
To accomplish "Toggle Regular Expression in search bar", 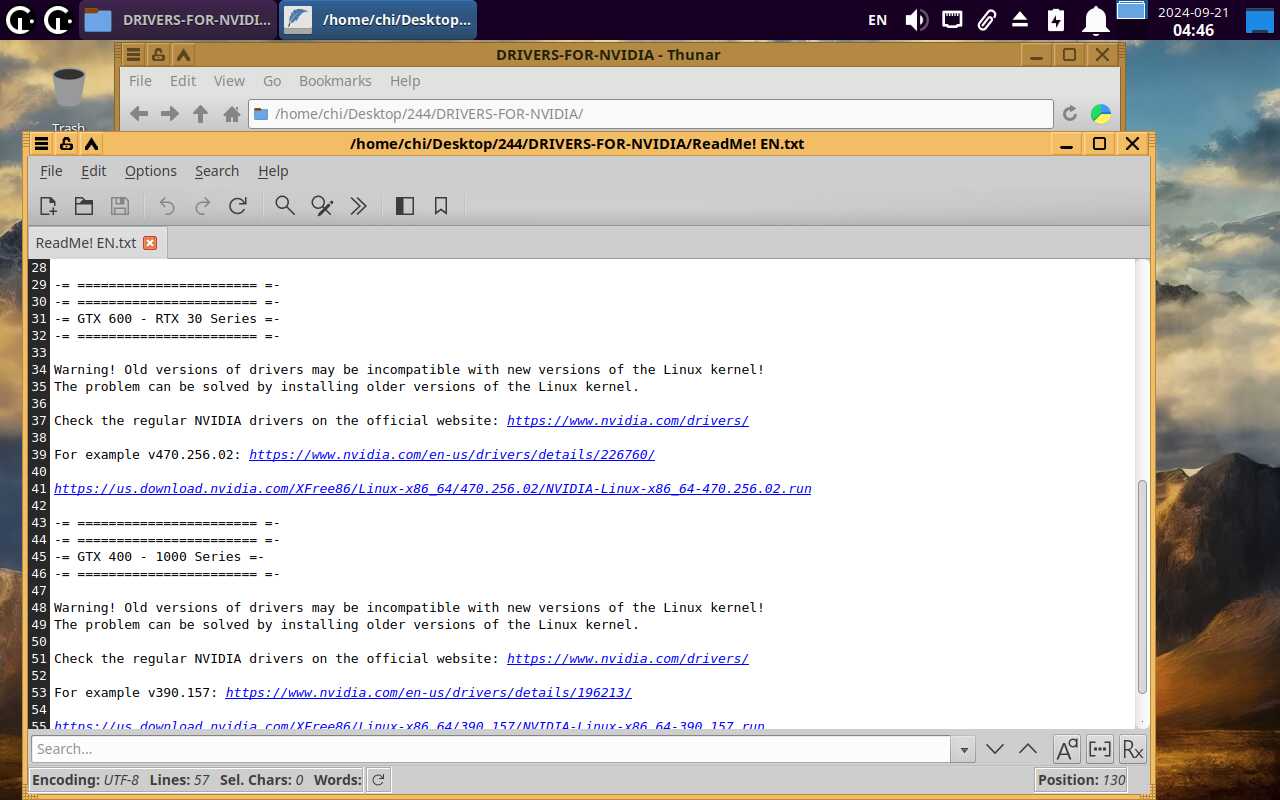I will 1132,749.
